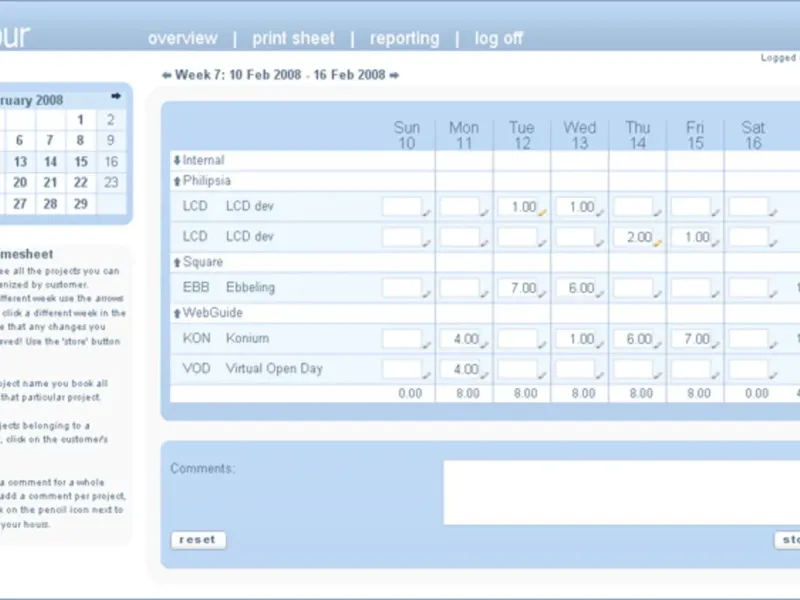Advance calendar to next month arrow
The image size is (800, 600).
click(116, 96)
